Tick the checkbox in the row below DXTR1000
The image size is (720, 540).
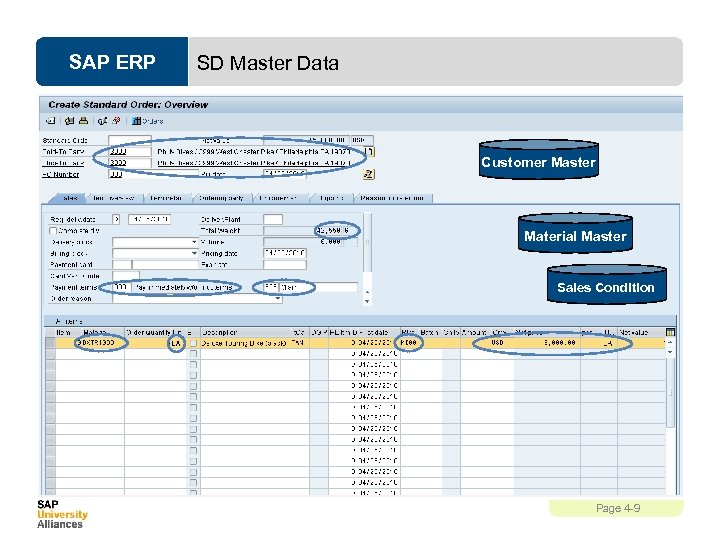[x=193, y=354]
